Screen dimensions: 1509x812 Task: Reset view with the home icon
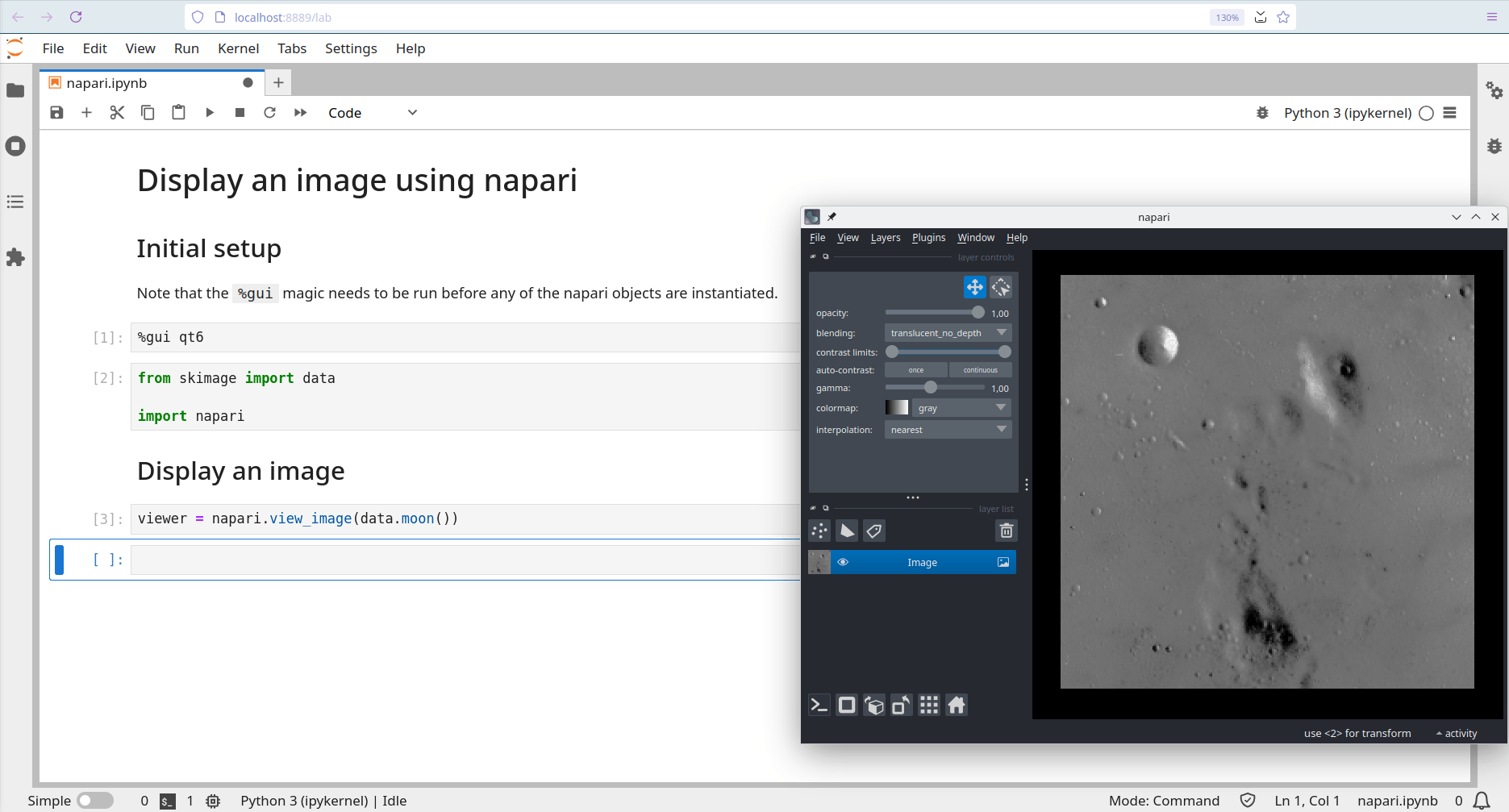click(957, 706)
